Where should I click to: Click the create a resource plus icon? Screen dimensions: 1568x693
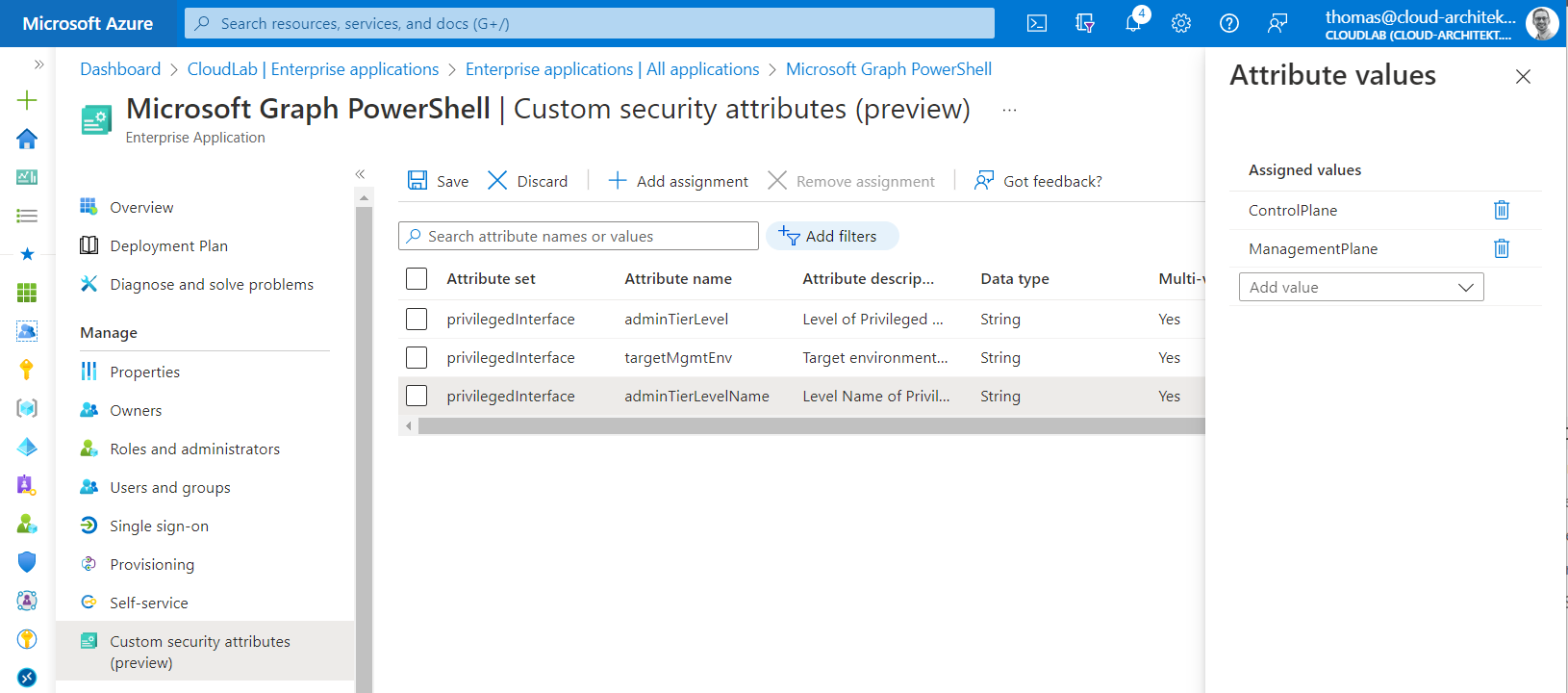click(27, 100)
